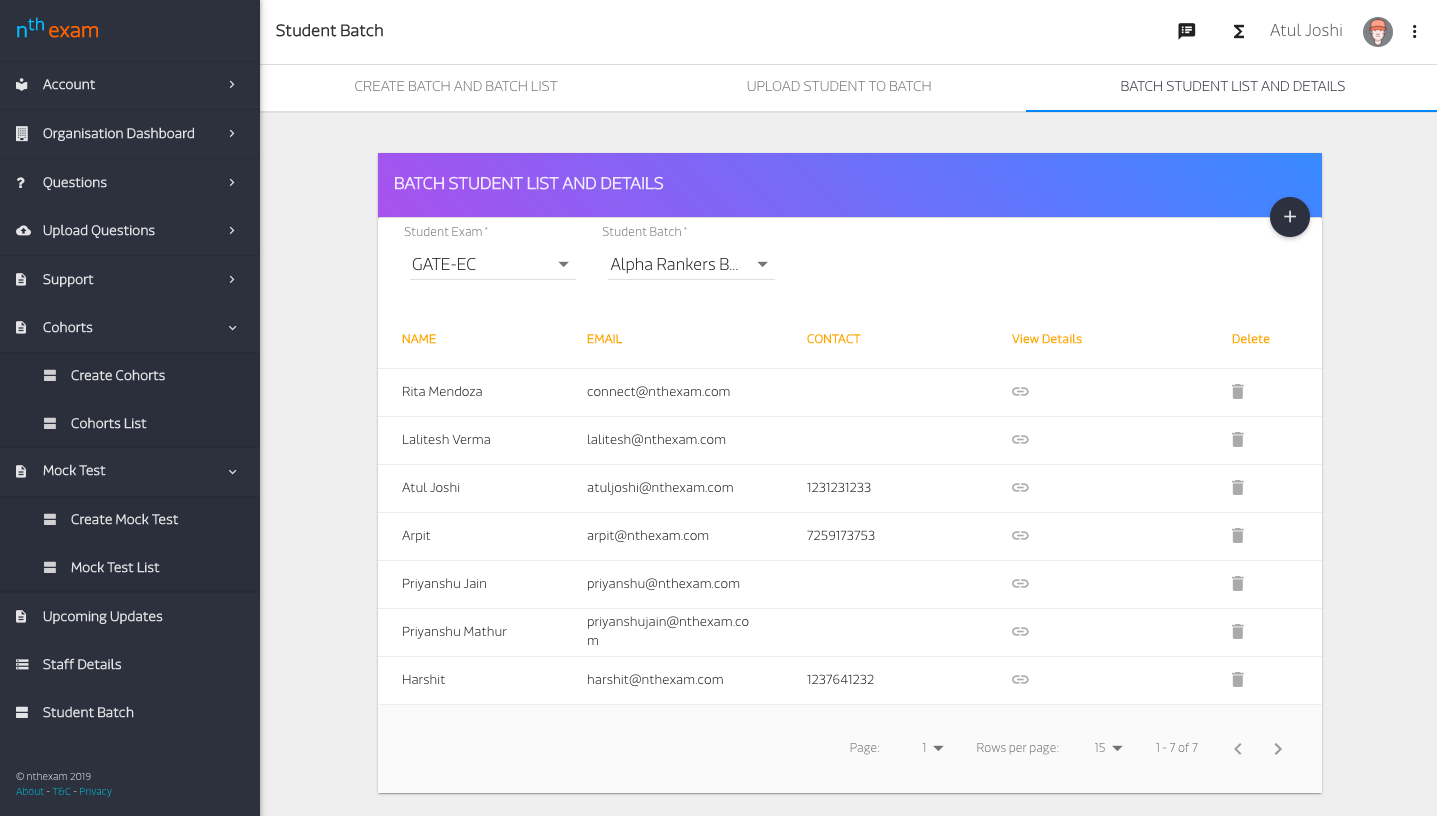
Task: Go to next page of results
Action: tap(1277, 749)
